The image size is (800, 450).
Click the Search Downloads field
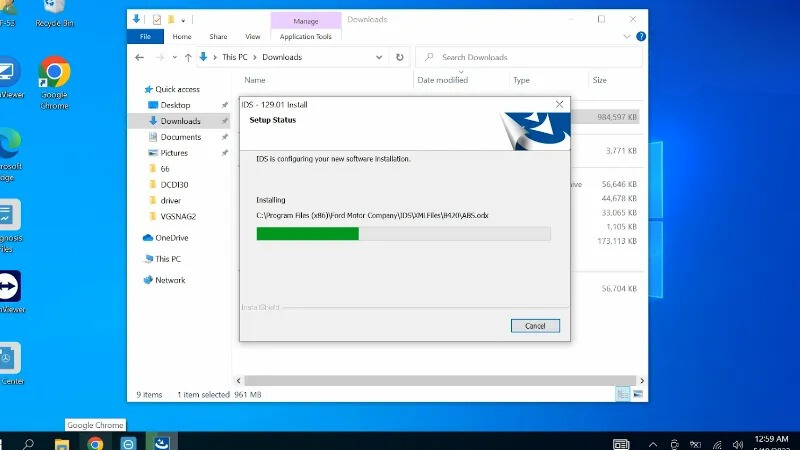pyautogui.click(x=529, y=57)
